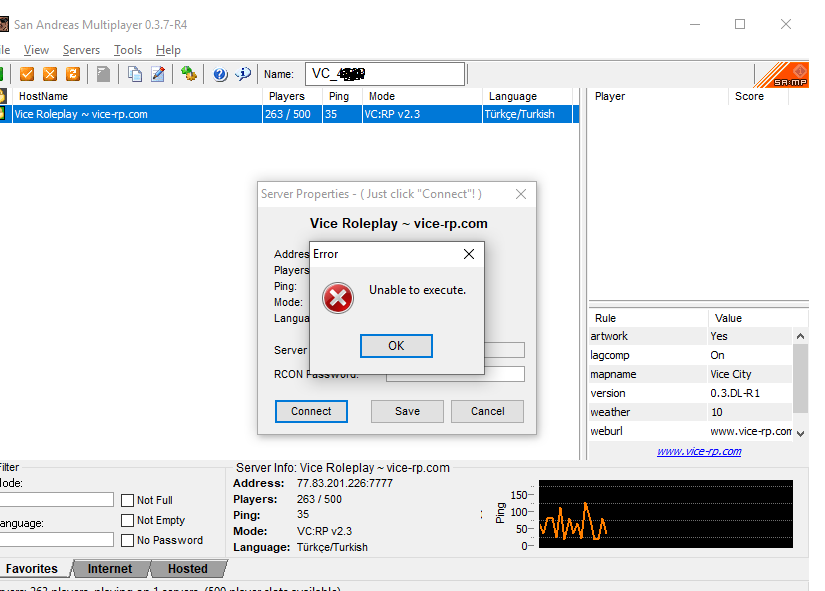Click the Rule column header
Screen dimensions: 825x591
[648, 318]
